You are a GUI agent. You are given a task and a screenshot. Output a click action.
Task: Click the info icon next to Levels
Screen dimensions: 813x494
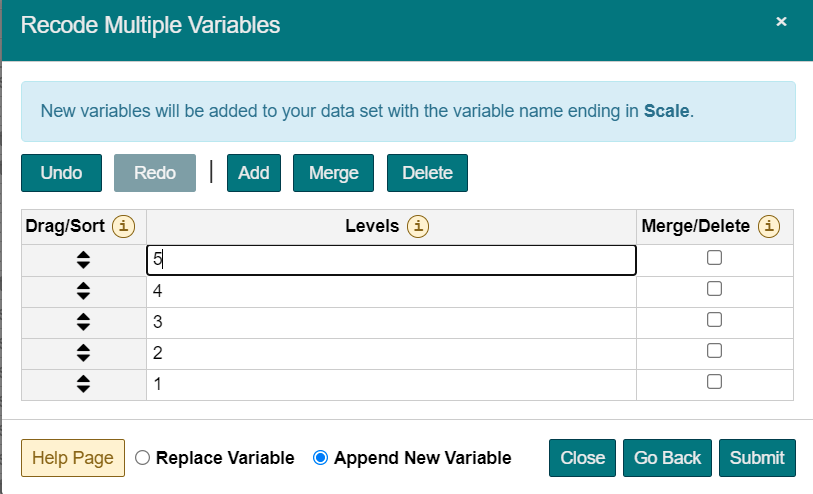[x=418, y=226]
